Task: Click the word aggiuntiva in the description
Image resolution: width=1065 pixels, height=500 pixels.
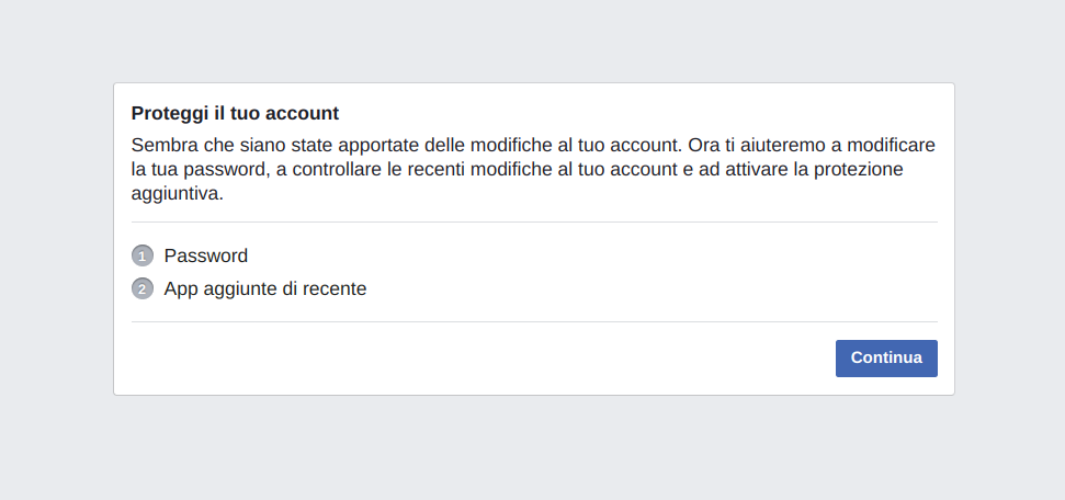Action: click(177, 195)
